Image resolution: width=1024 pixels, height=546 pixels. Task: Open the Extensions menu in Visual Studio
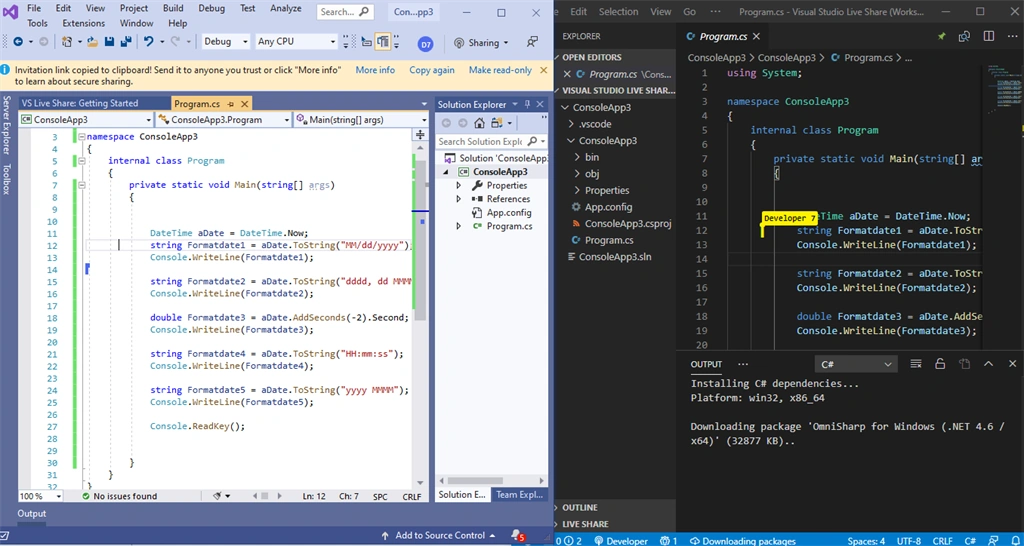click(x=84, y=23)
